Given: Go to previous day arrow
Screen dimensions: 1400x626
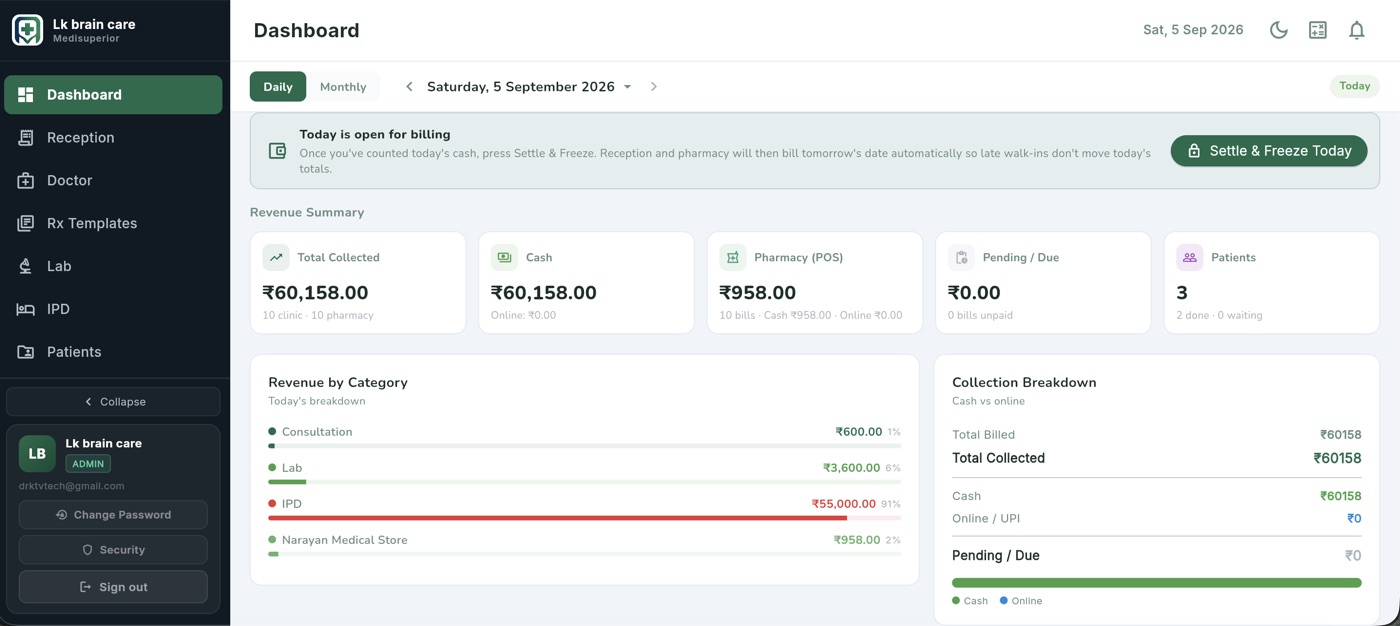Looking at the screenshot, I should pos(409,87).
